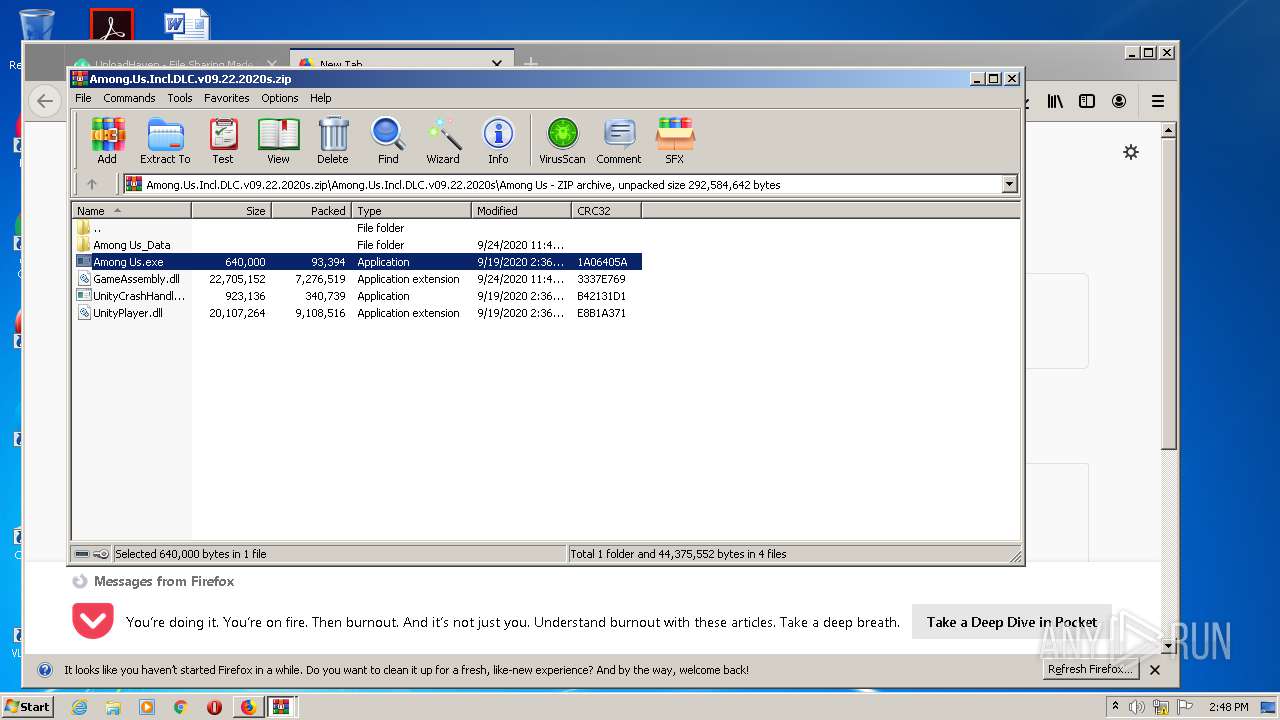Image resolution: width=1280 pixels, height=720 pixels.
Task: Open the Find magnifier tool
Action: (388, 141)
